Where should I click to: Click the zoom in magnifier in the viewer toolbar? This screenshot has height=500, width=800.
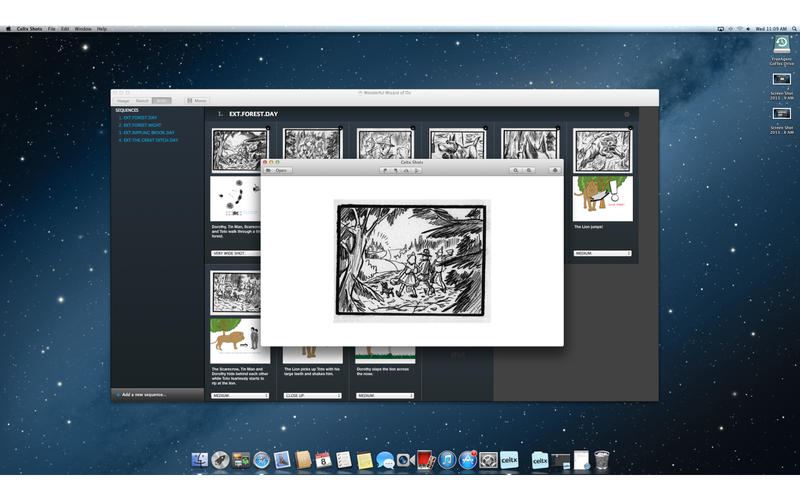(x=529, y=170)
